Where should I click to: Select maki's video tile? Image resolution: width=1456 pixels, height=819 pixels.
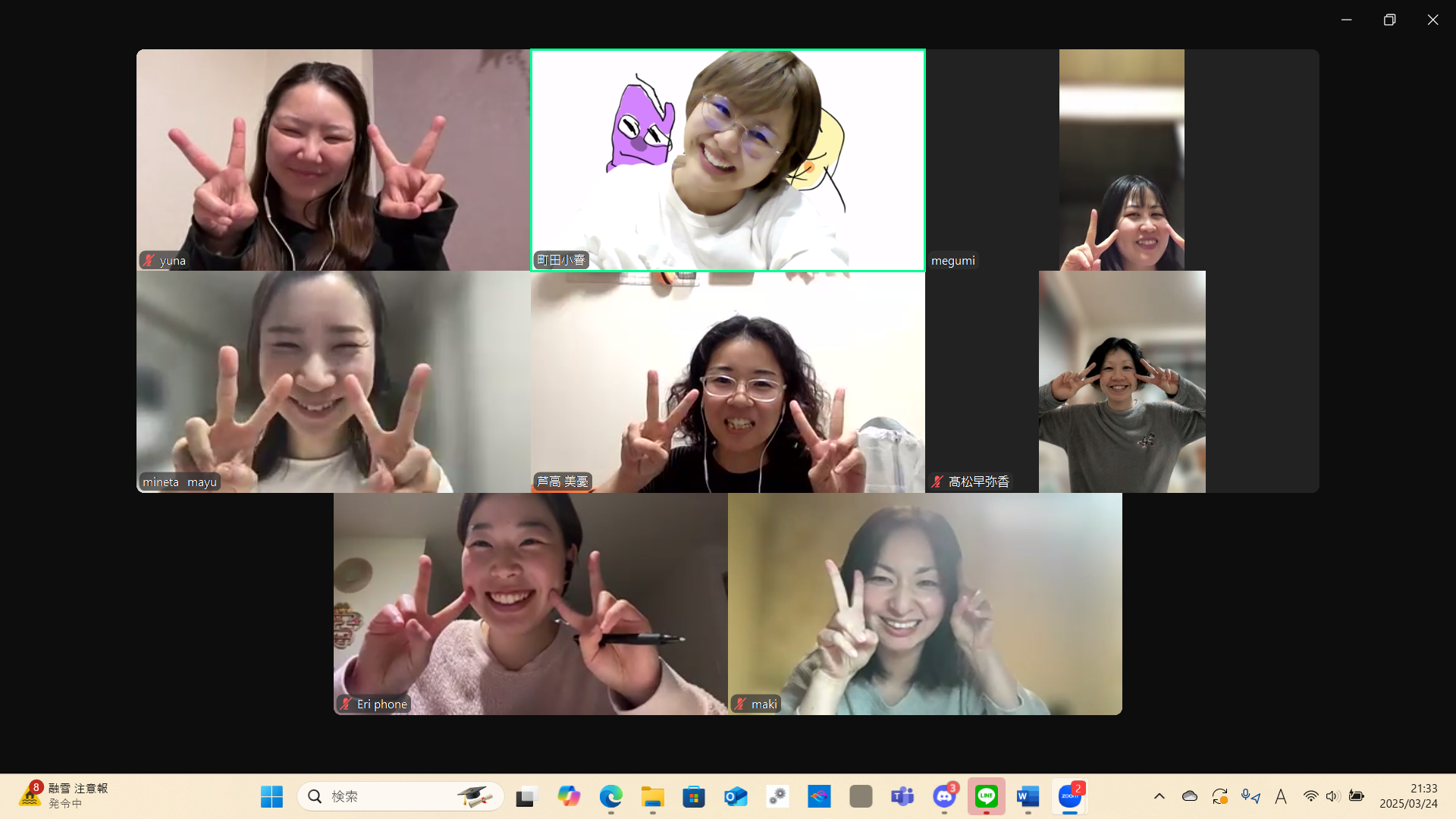925,604
